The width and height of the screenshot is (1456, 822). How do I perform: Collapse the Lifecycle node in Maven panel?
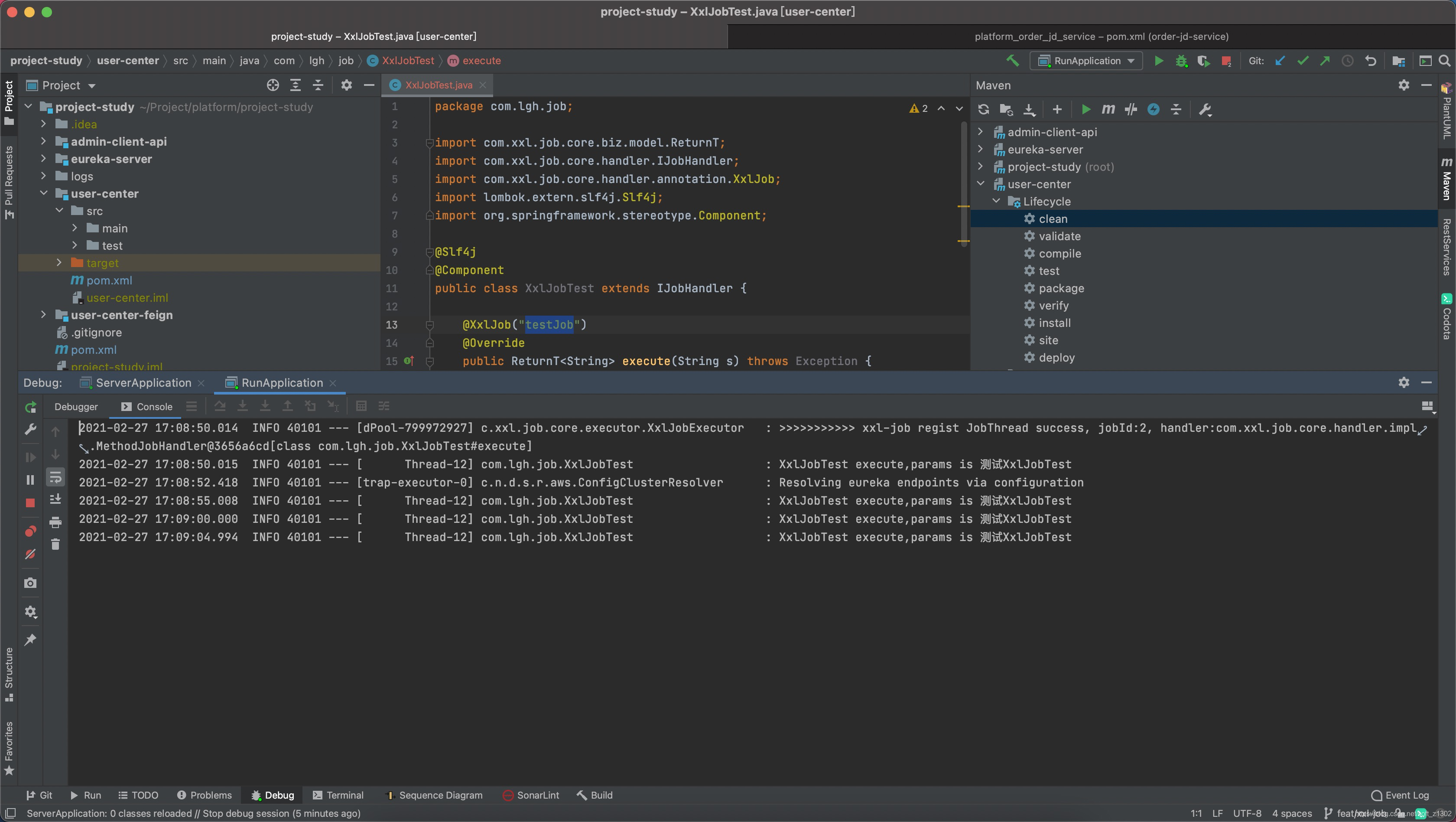tap(997, 201)
